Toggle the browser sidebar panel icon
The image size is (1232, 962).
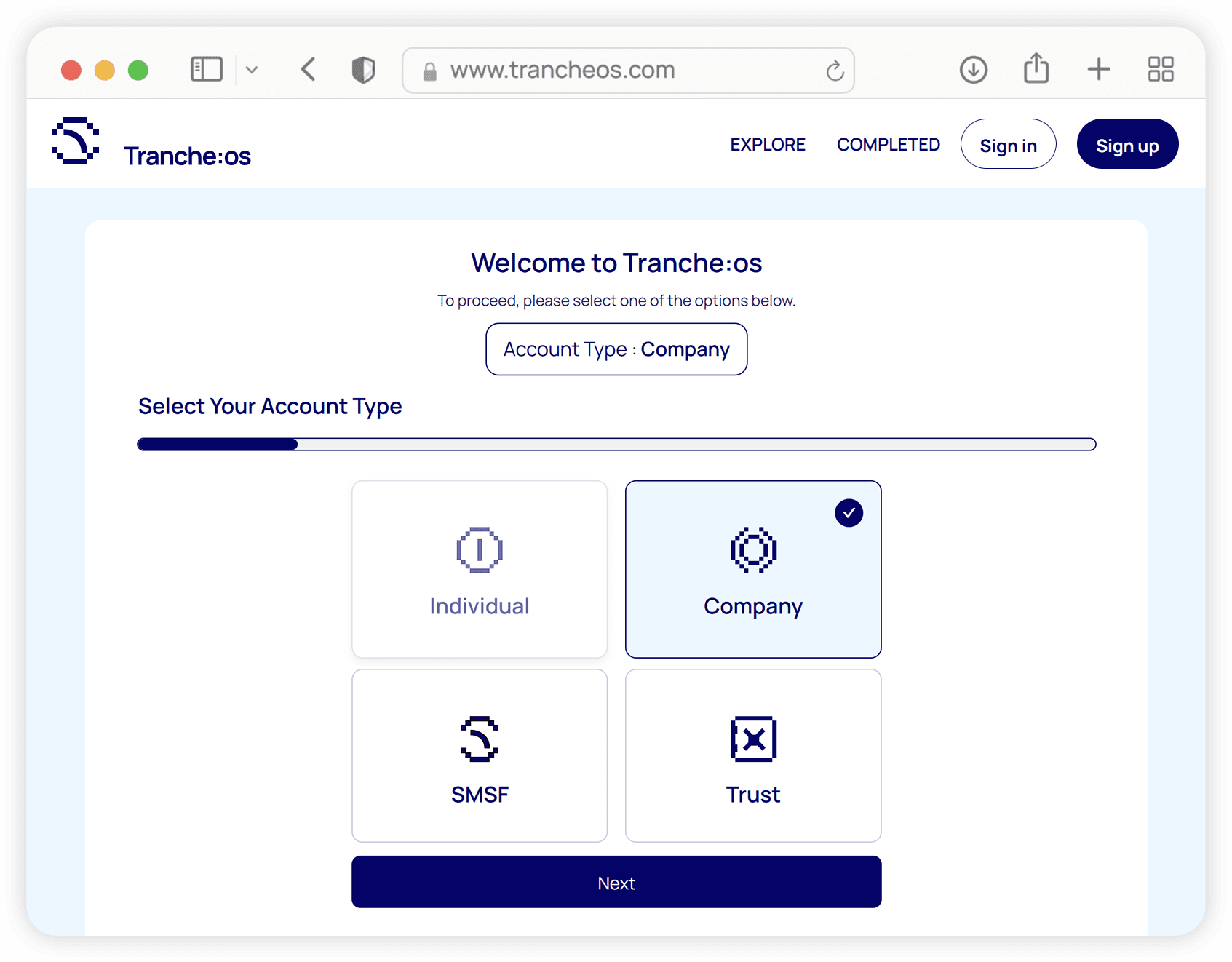206,70
